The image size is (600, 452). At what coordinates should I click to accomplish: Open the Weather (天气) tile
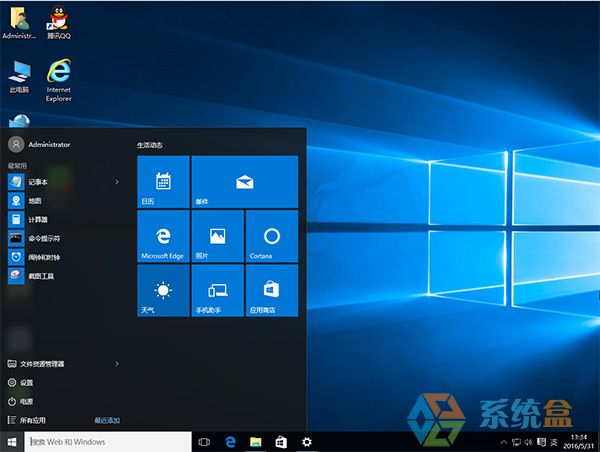[163, 291]
